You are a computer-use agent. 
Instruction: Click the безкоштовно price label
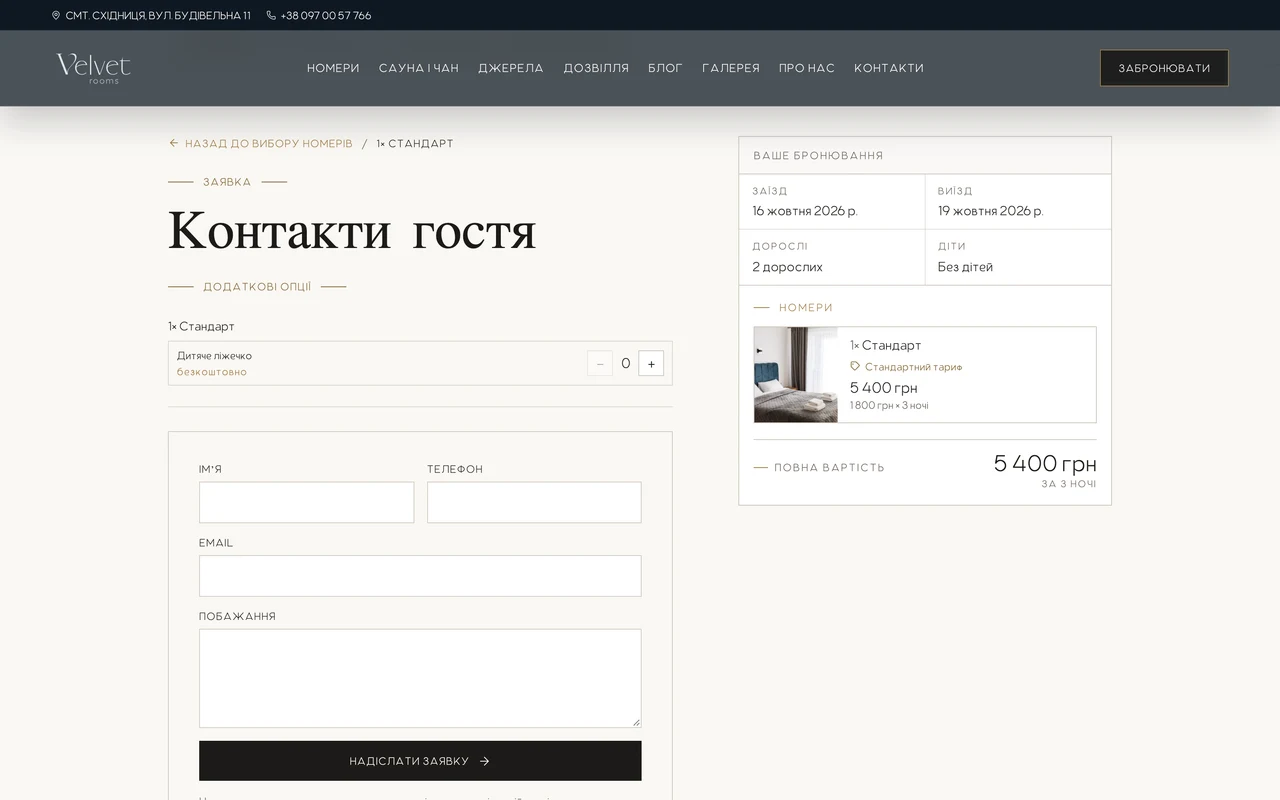point(212,372)
